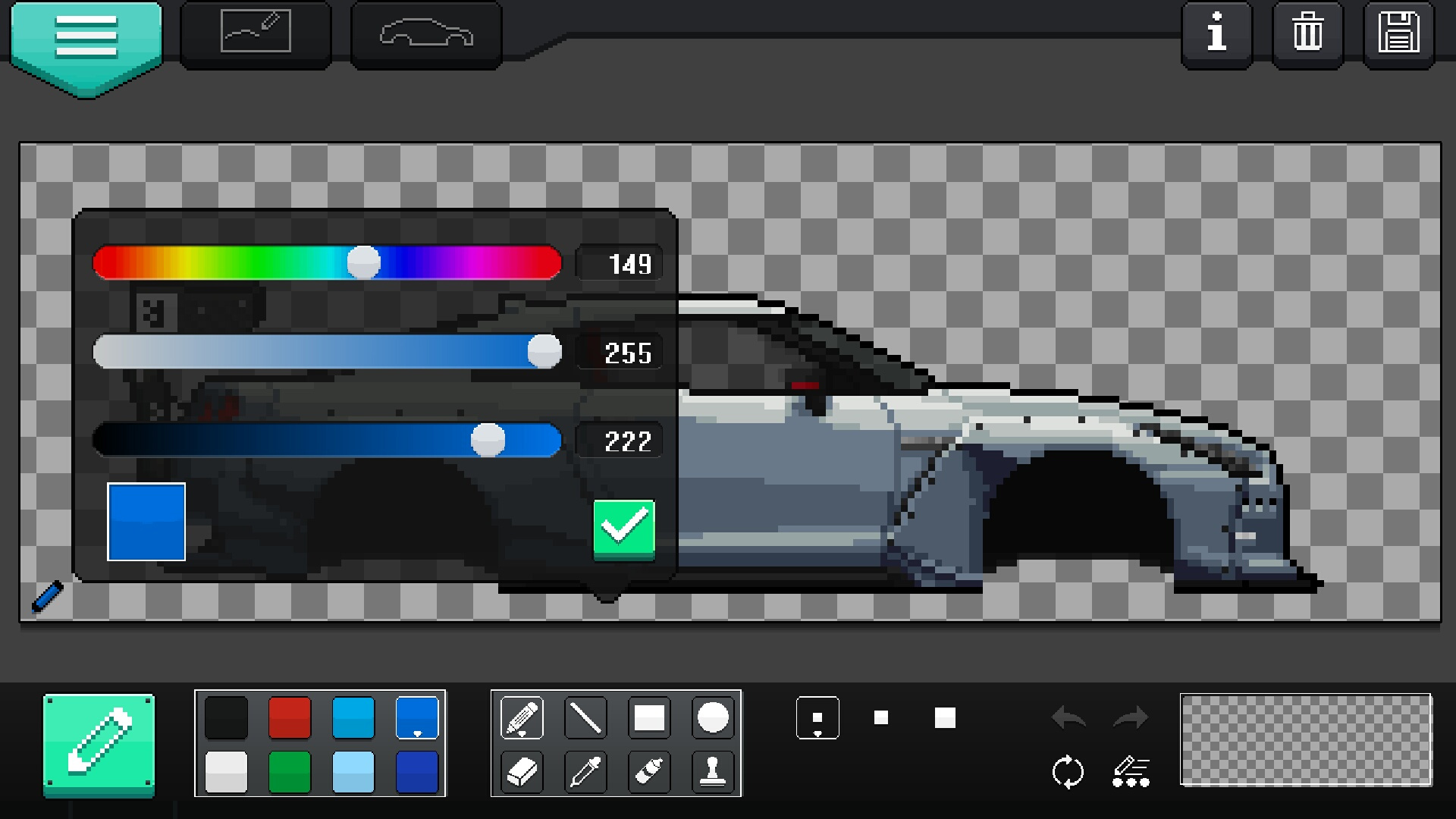
Task: Select the eraser tool
Action: [x=522, y=772]
